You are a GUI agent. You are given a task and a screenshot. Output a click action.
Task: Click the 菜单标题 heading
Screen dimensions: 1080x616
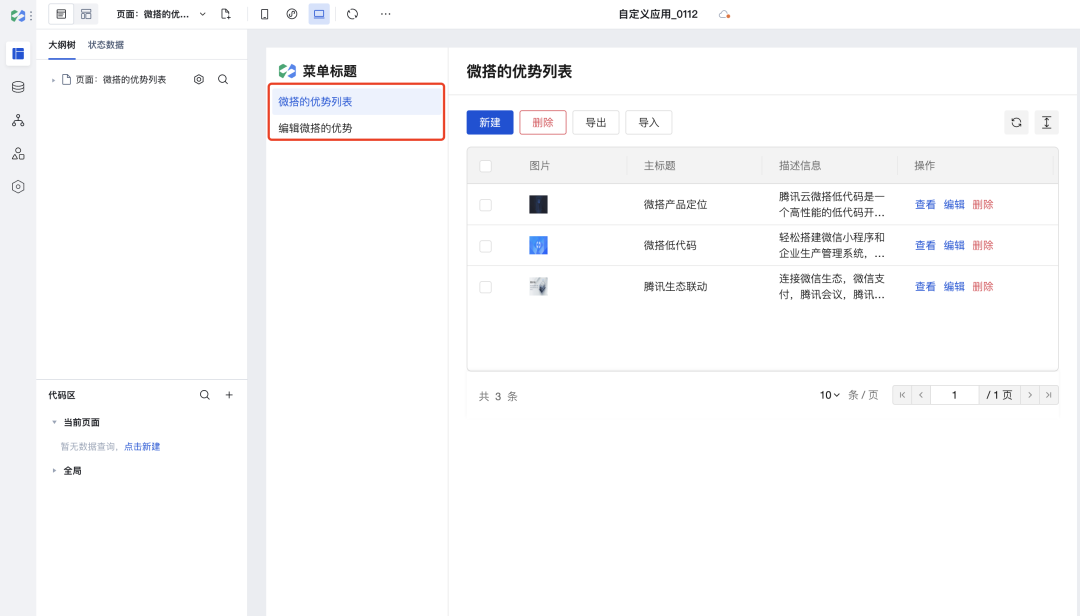329,71
